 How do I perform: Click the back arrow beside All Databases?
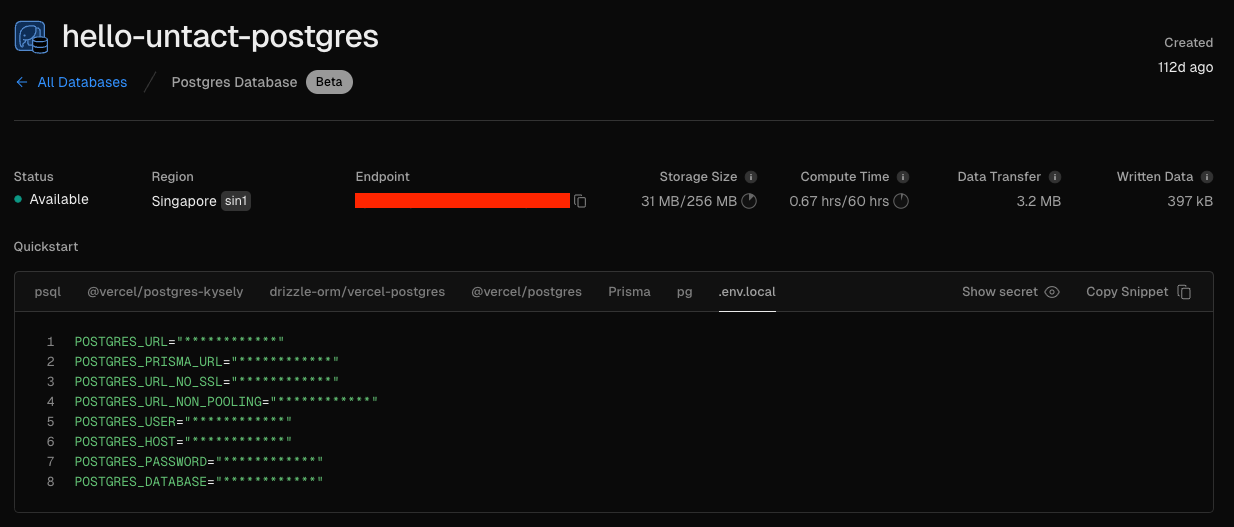click(x=22, y=82)
